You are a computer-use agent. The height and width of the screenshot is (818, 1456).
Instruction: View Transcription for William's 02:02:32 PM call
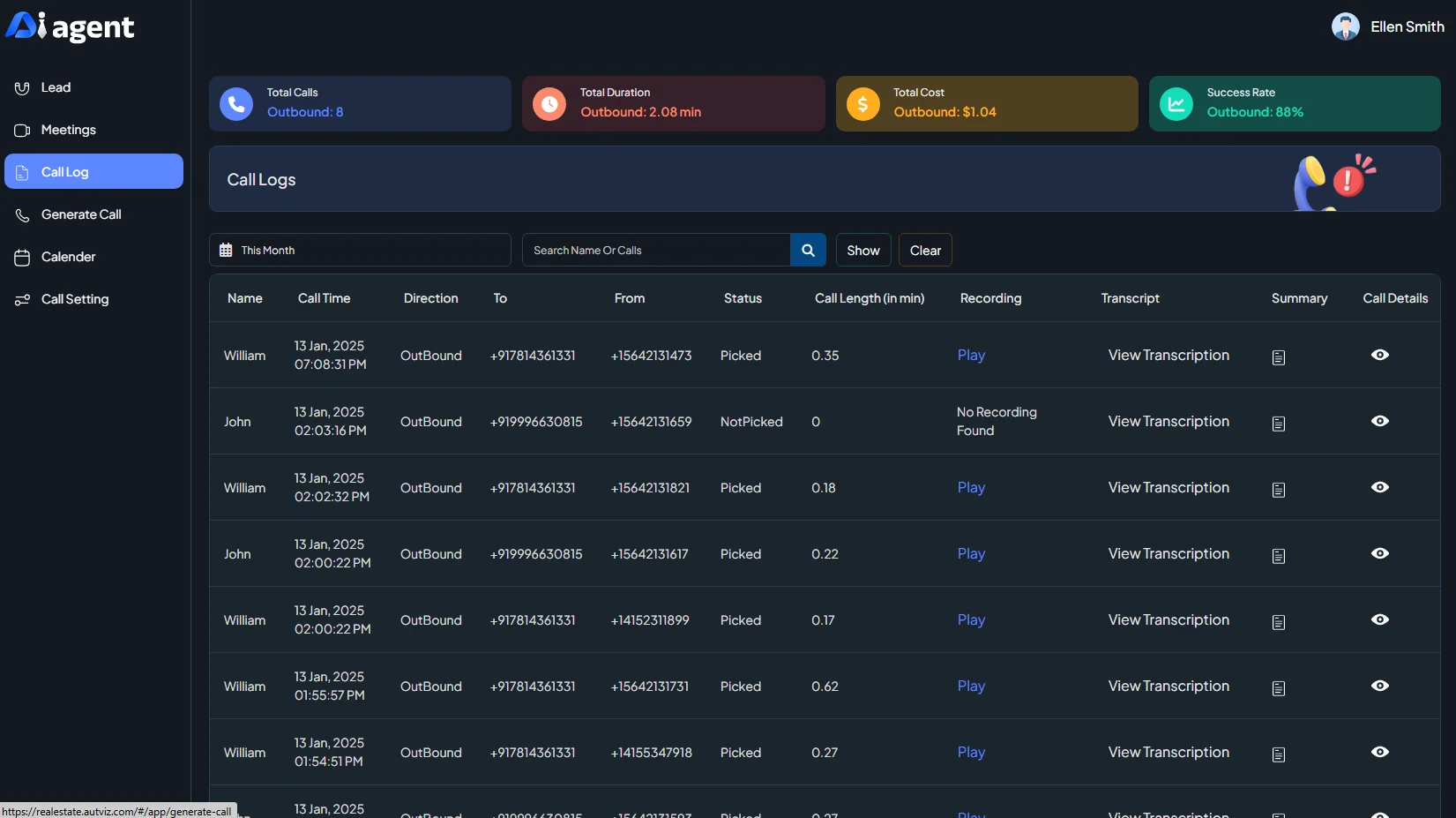click(x=1169, y=487)
